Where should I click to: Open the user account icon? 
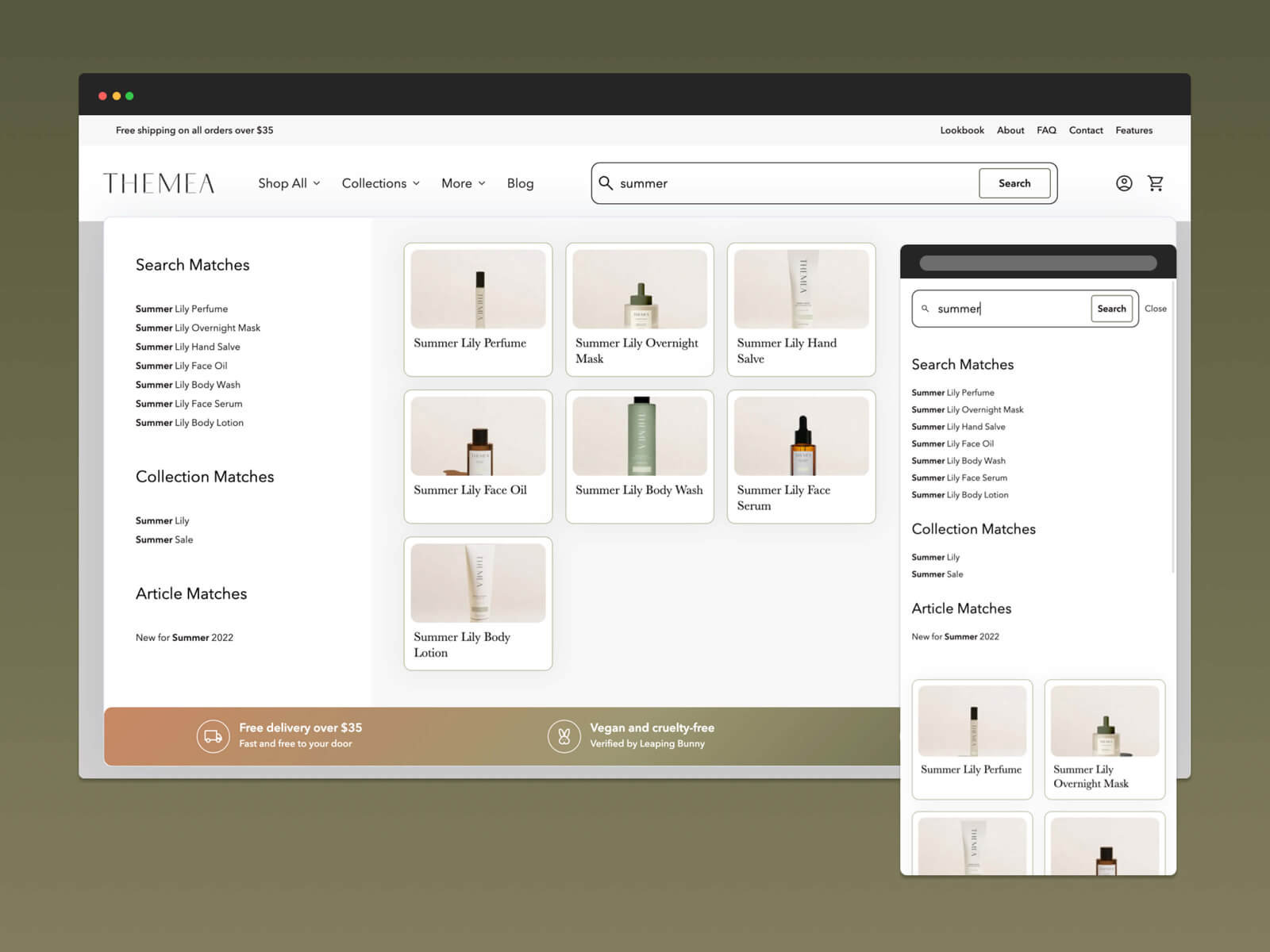pyautogui.click(x=1124, y=183)
